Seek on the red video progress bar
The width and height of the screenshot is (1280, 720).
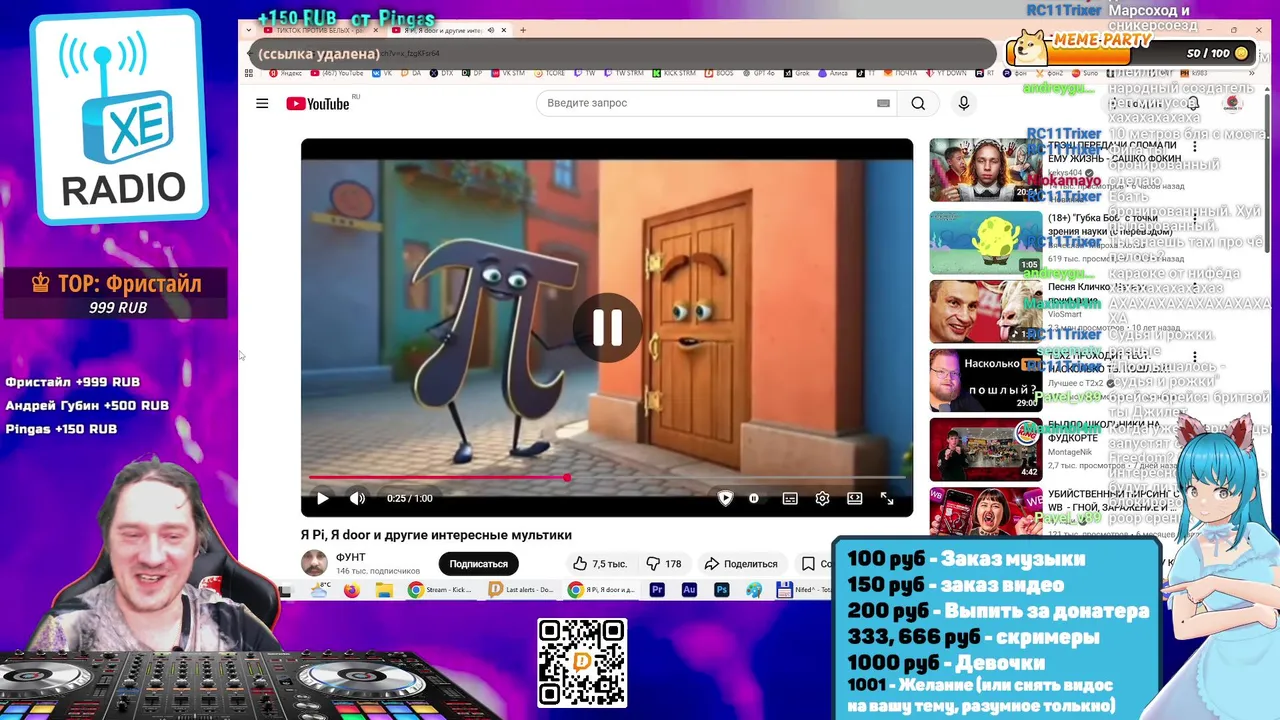click(x=607, y=477)
